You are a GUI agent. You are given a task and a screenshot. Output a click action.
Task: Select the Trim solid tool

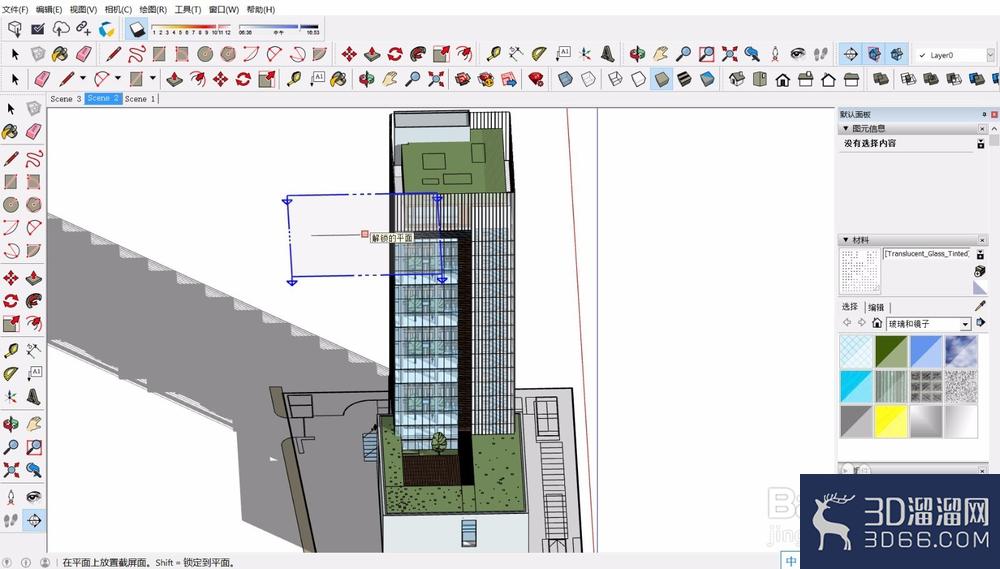(x=976, y=79)
